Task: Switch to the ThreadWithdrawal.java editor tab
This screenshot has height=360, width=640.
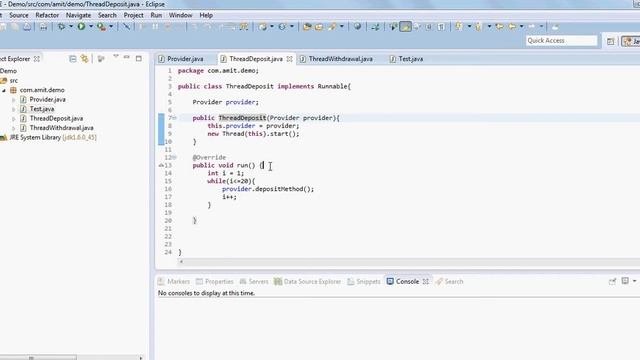Action: click(x=340, y=59)
